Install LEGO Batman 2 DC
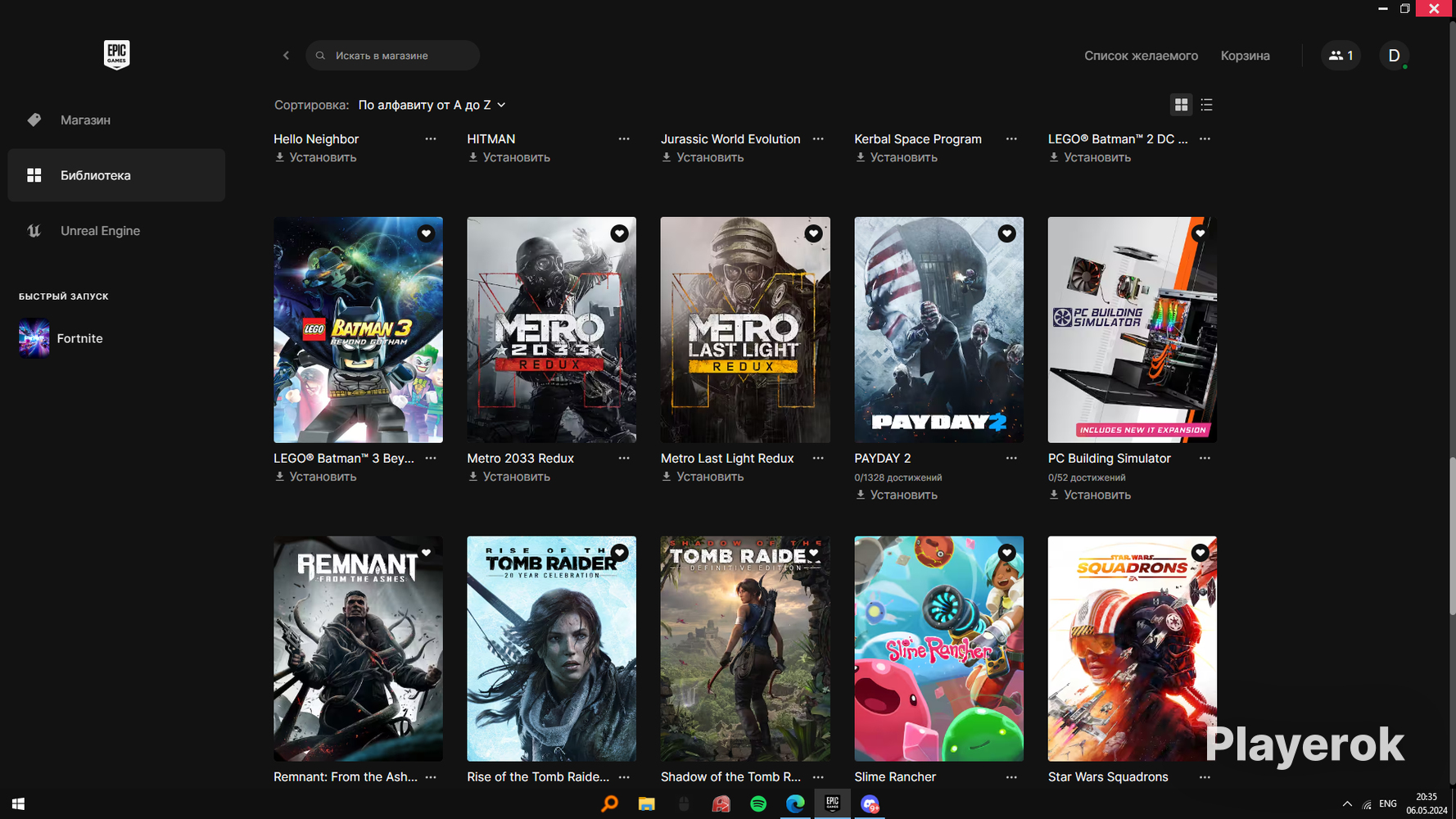This screenshot has height=819, width=1456. click(x=1090, y=157)
